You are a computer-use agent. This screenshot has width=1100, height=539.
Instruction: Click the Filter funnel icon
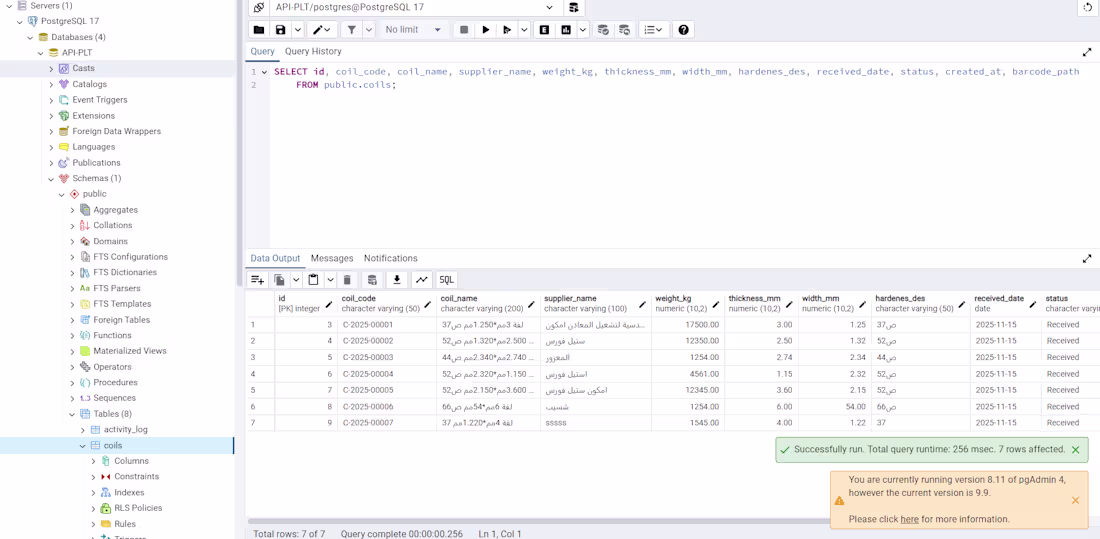click(351, 29)
